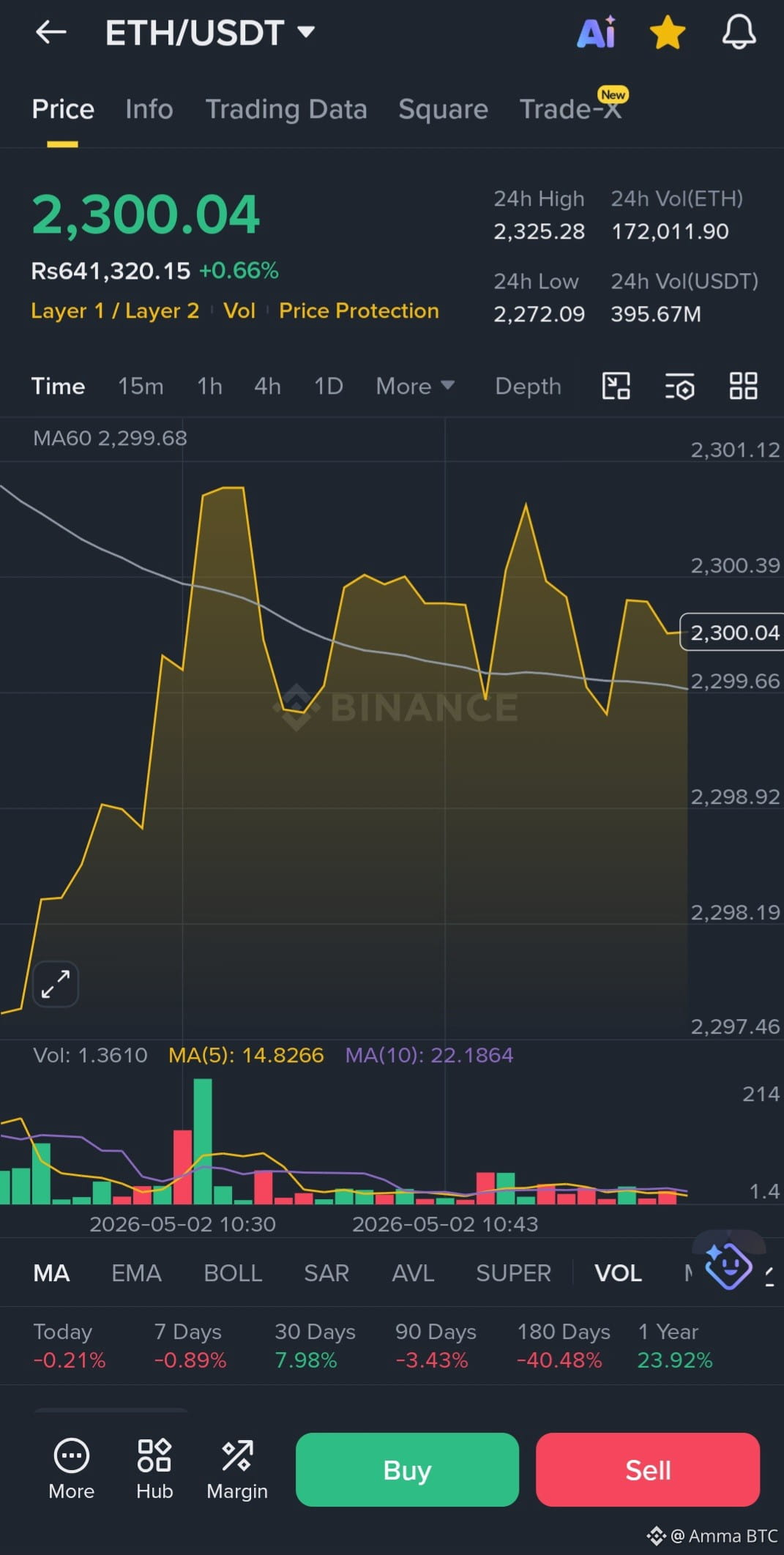Toggle the SUPER indicator

click(x=513, y=1273)
